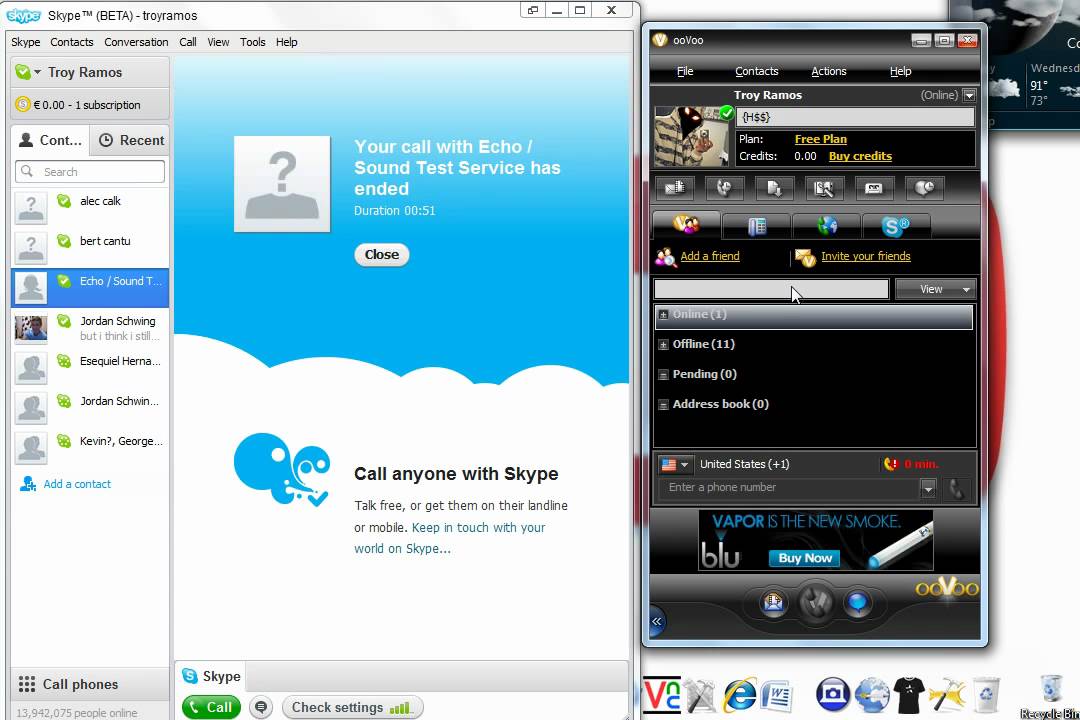This screenshot has width=1080, height=720.
Task: Click the voicemail cassette icon in ooVoo toolbar
Action: [x=873, y=187]
